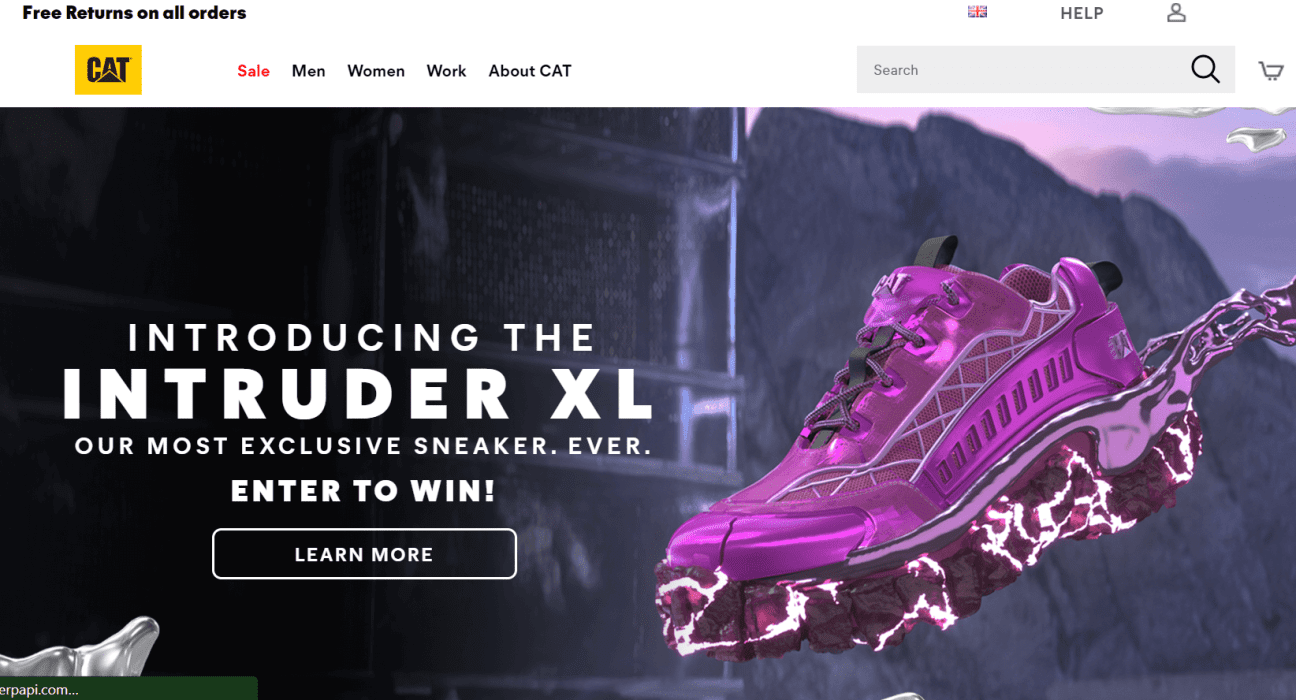Open the user account profile icon
The image size is (1296, 700).
[x=1176, y=13]
